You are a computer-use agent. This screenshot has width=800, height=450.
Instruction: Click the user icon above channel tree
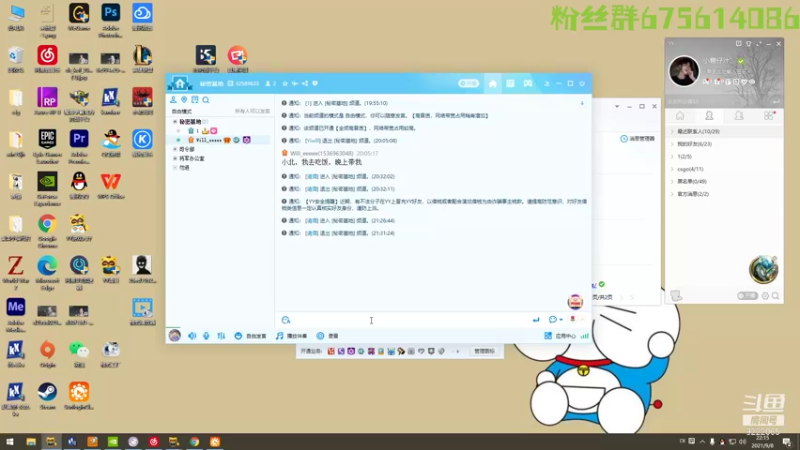[x=173, y=100]
